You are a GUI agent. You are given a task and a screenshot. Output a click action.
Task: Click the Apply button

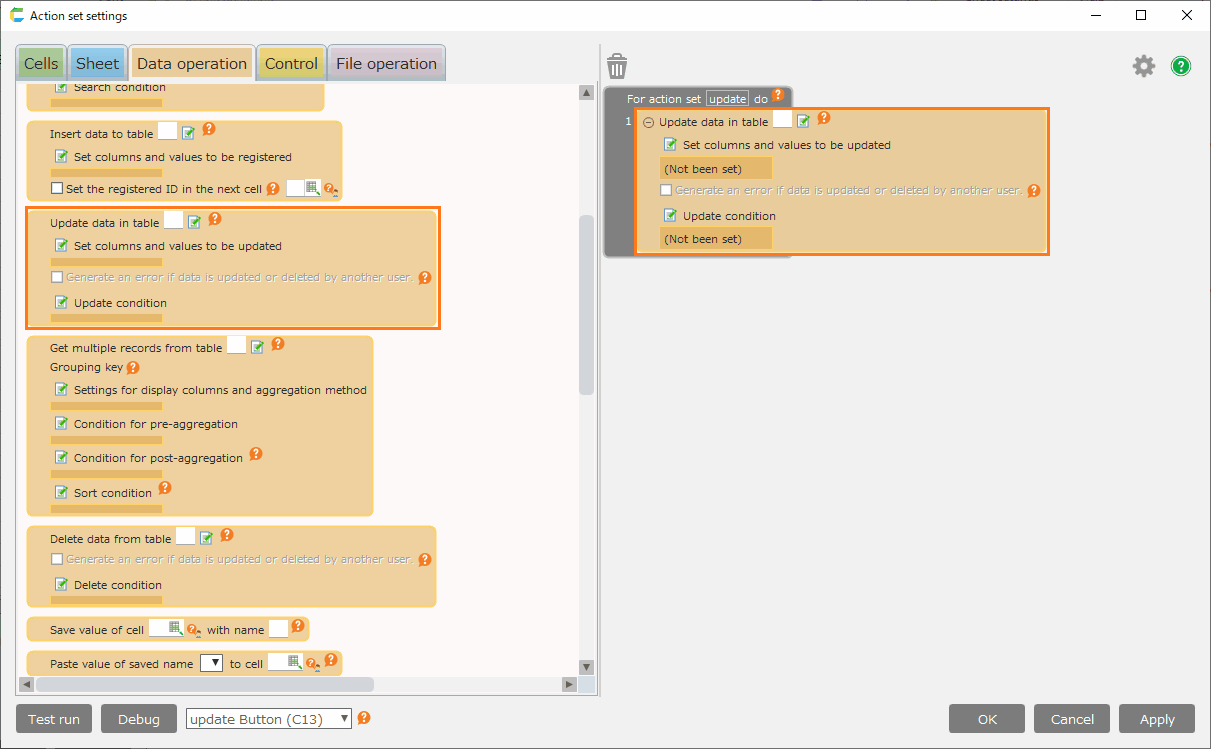click(1157, 719)
